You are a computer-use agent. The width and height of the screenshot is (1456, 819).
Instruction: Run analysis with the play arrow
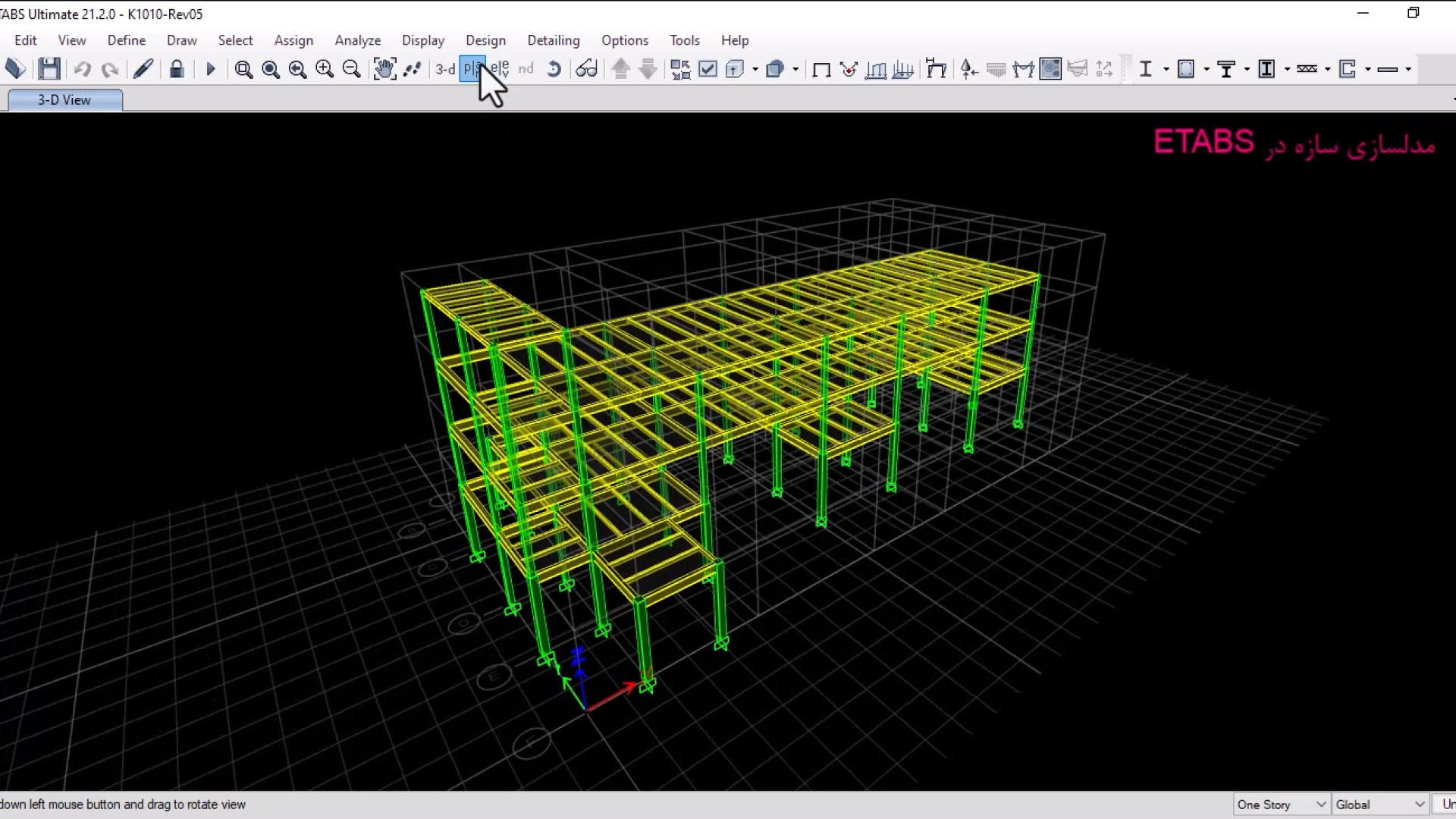(211, 70)
